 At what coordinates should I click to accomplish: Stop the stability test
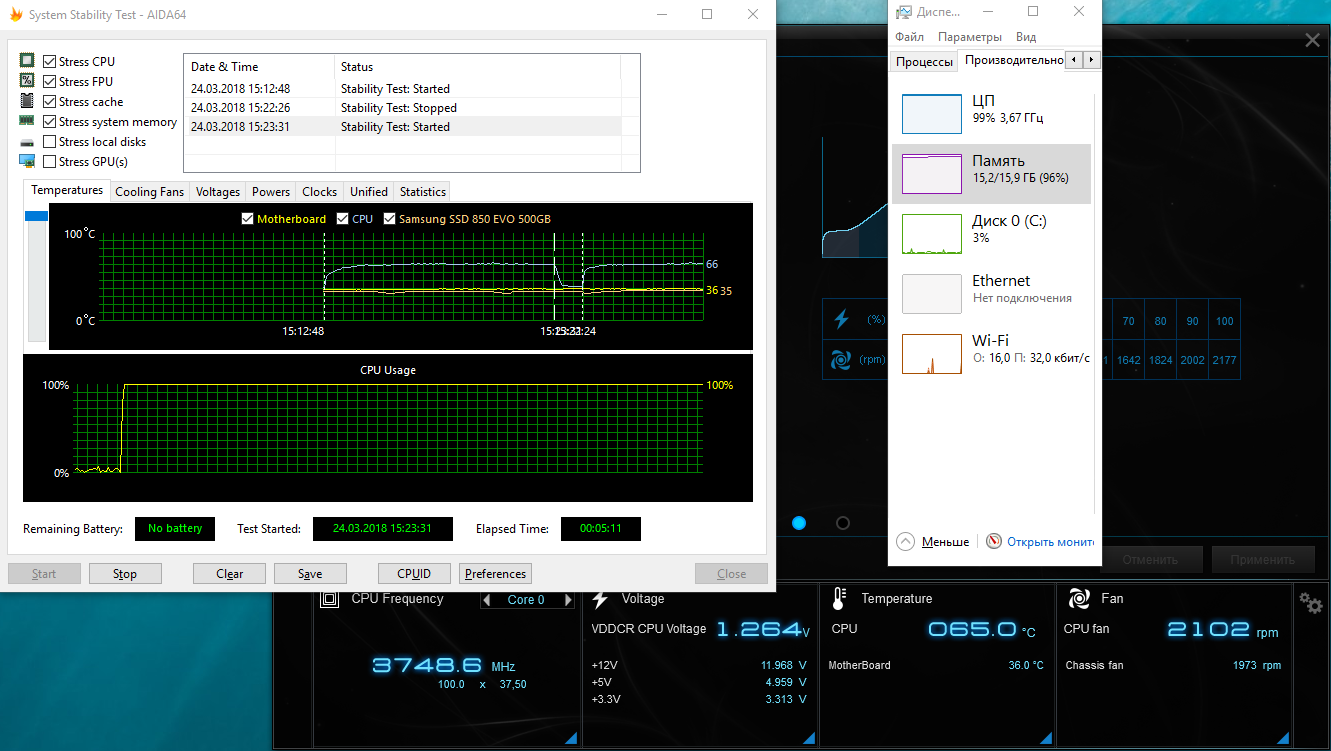[x=125, y=574]
